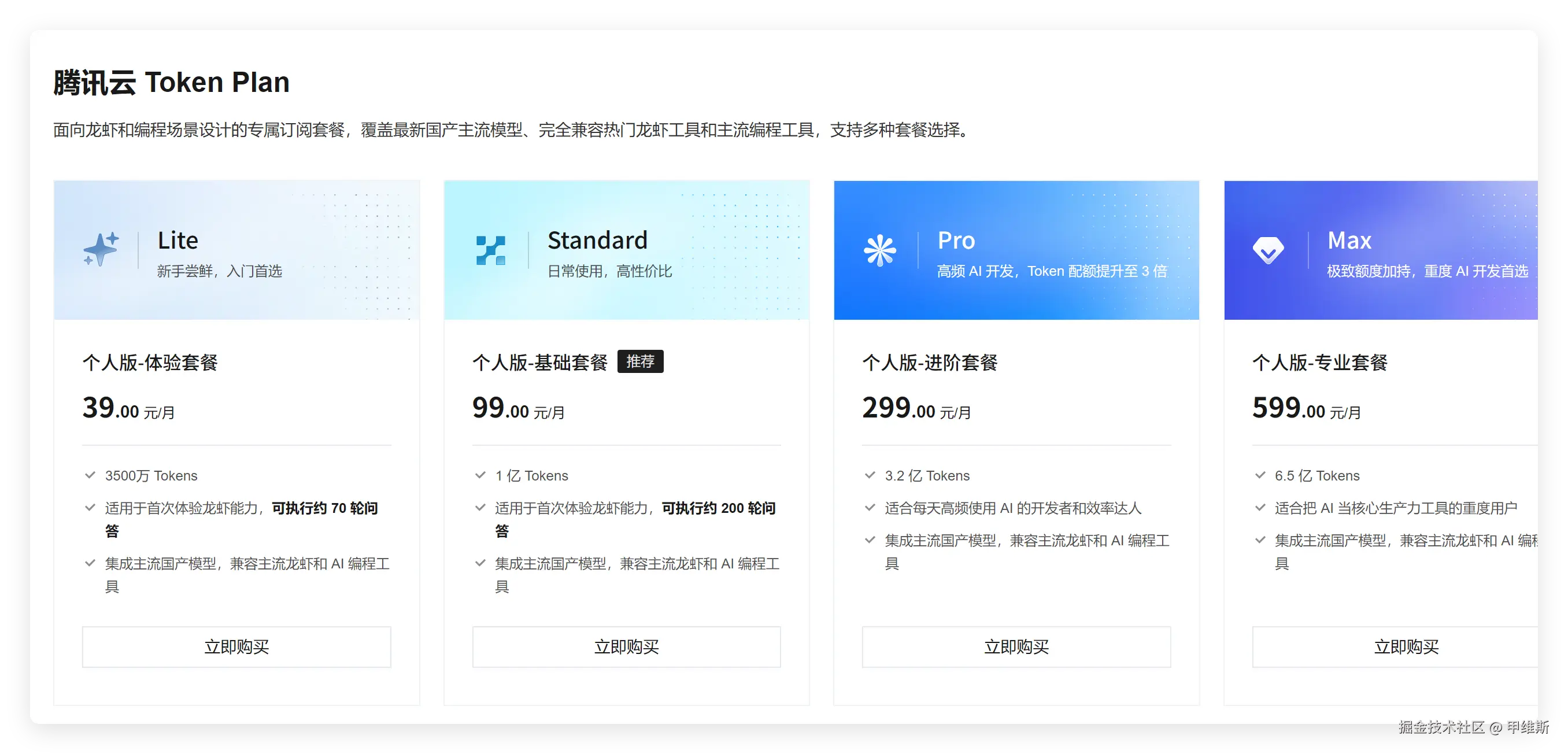The image size is (1568, 754).
Task: Buy the Pro plan with 立即购买
Action: [1016, 646]
